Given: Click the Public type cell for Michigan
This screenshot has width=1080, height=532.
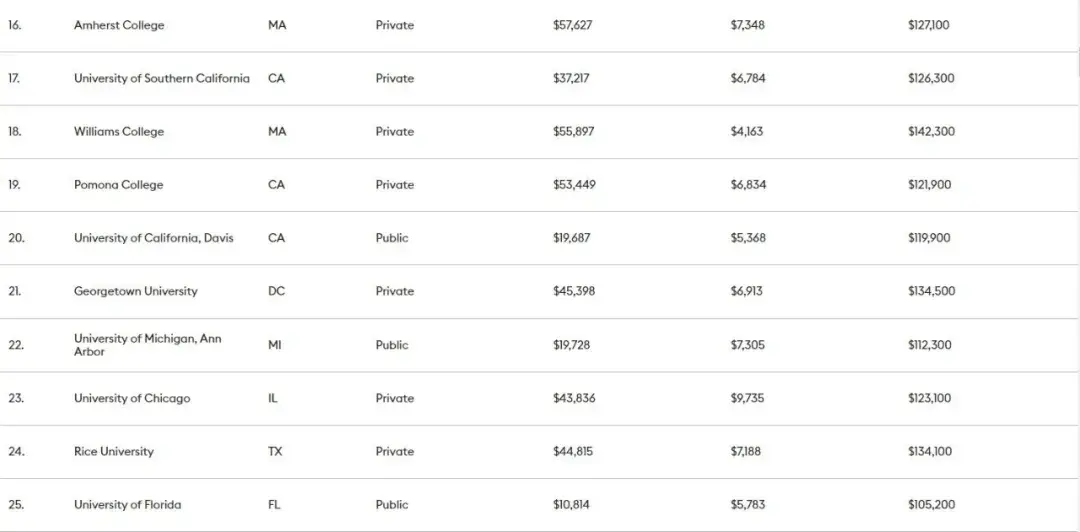Looking at the screenshot, I should (392, 345).
